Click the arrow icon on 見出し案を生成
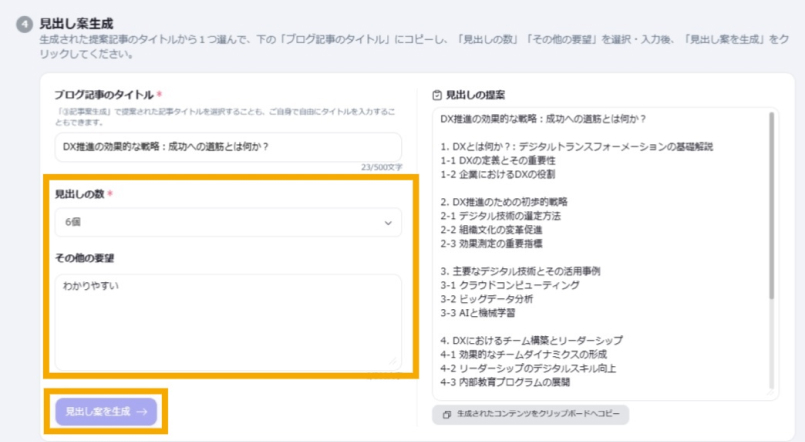The image size is (805, 442). pos(142,411)
